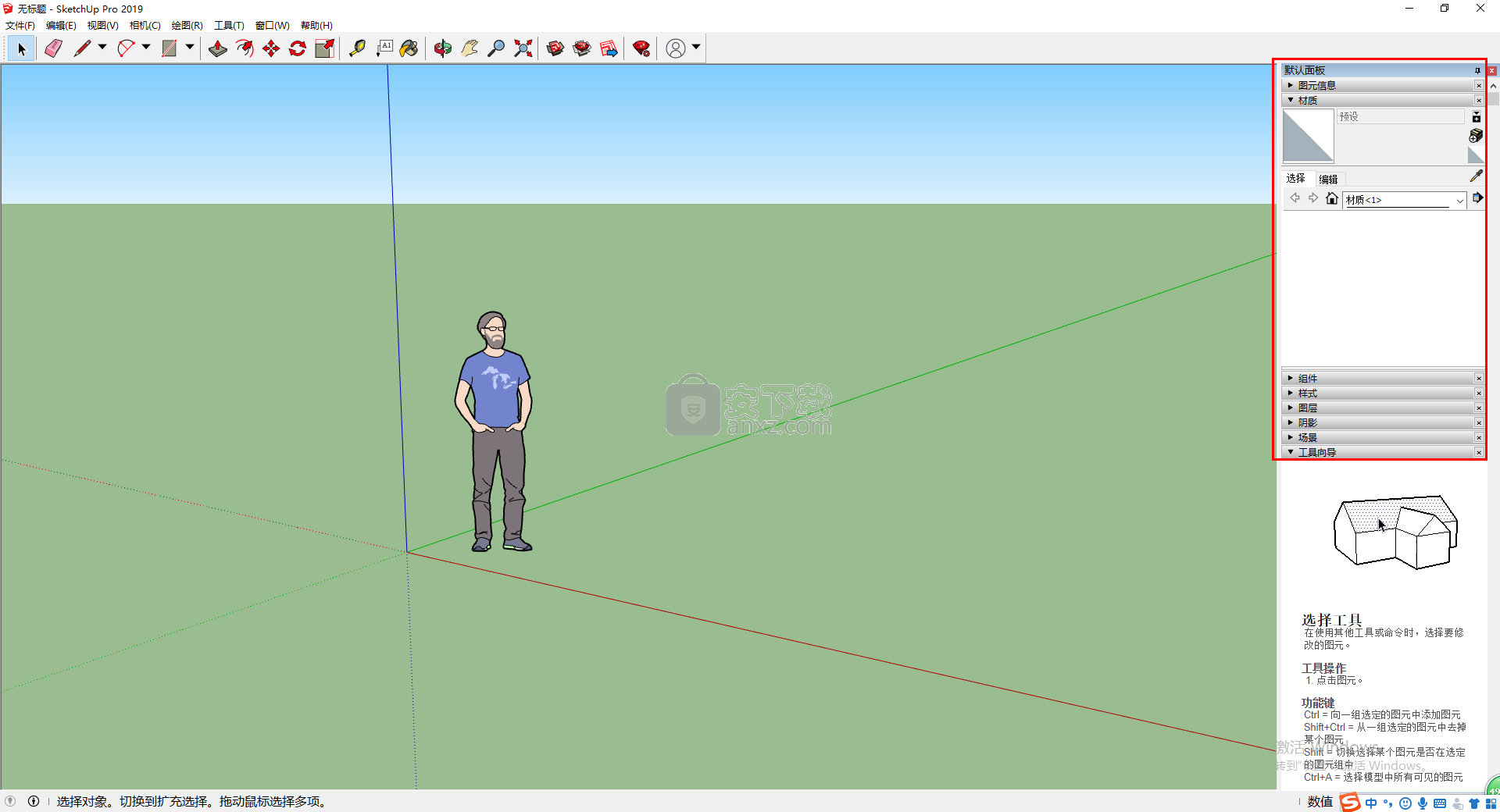Image resolution: width=1500 pixels, height=812 pixels.
Task: Click the Create Material cube icon
Action: click(1476, 136)
